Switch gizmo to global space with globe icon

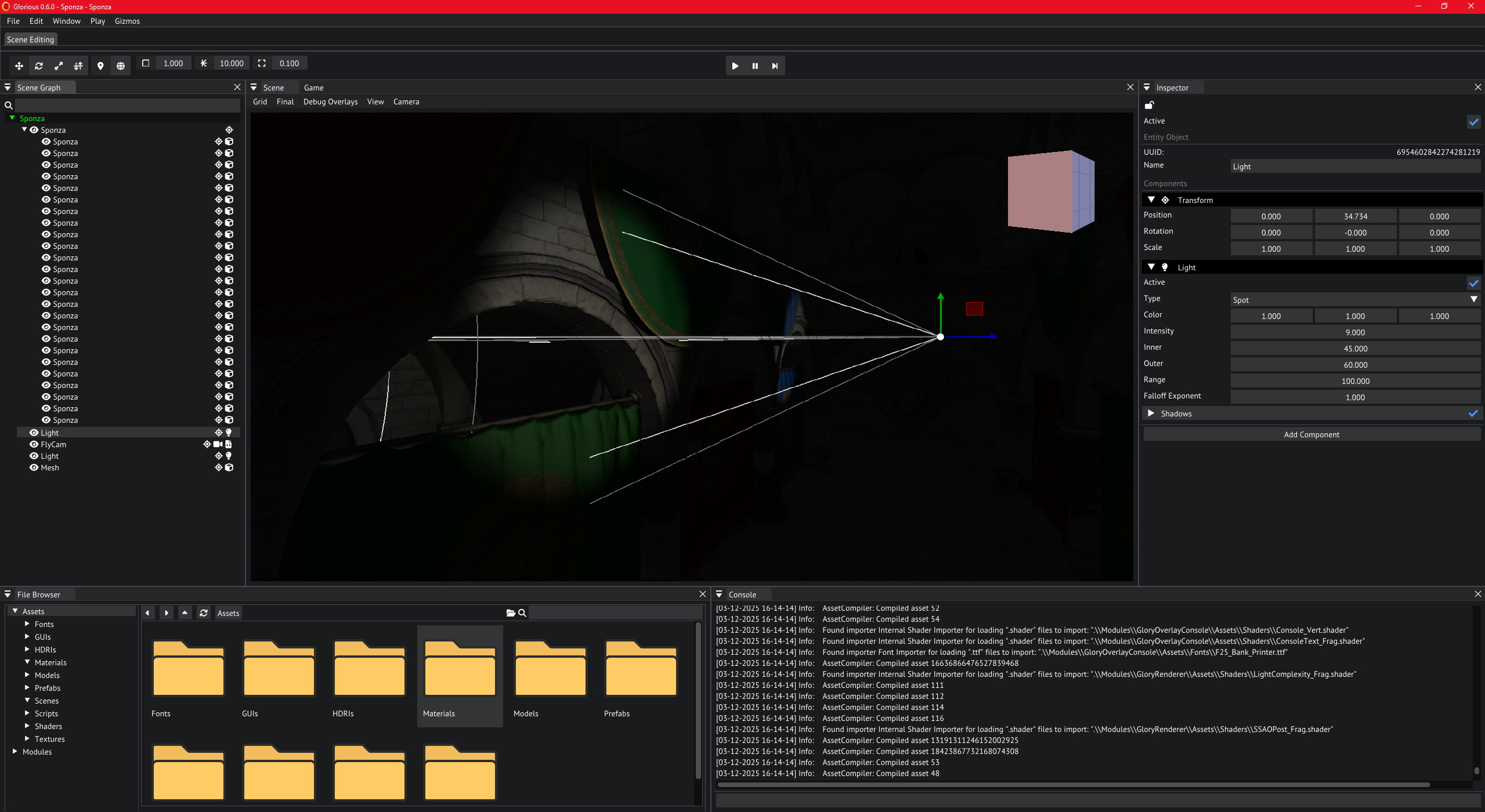[121, 66]
